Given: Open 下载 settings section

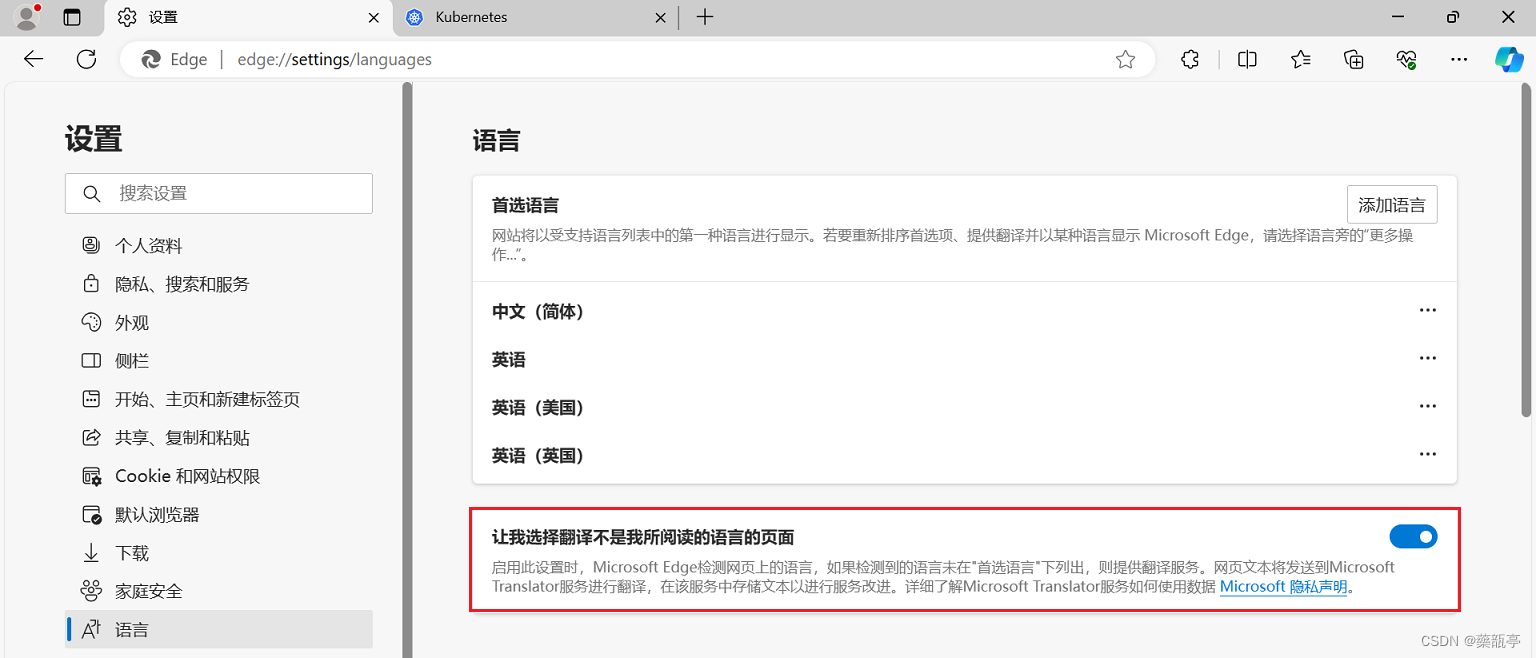Looking at the screenshot, I should (218, 553).
